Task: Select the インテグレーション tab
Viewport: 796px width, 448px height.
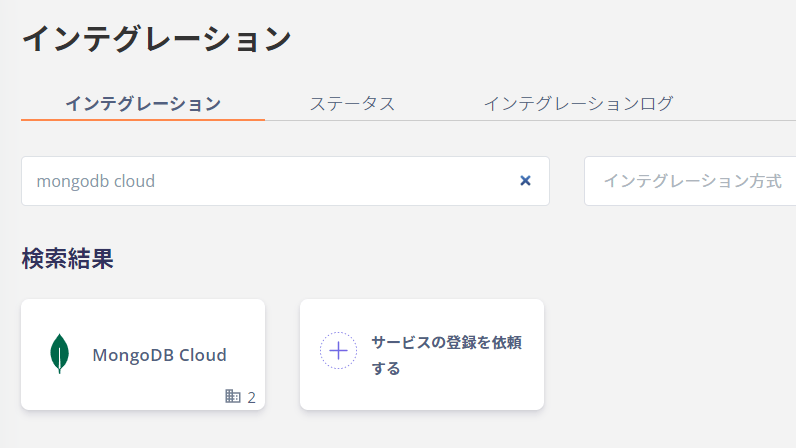Action: tap(143, 104)
